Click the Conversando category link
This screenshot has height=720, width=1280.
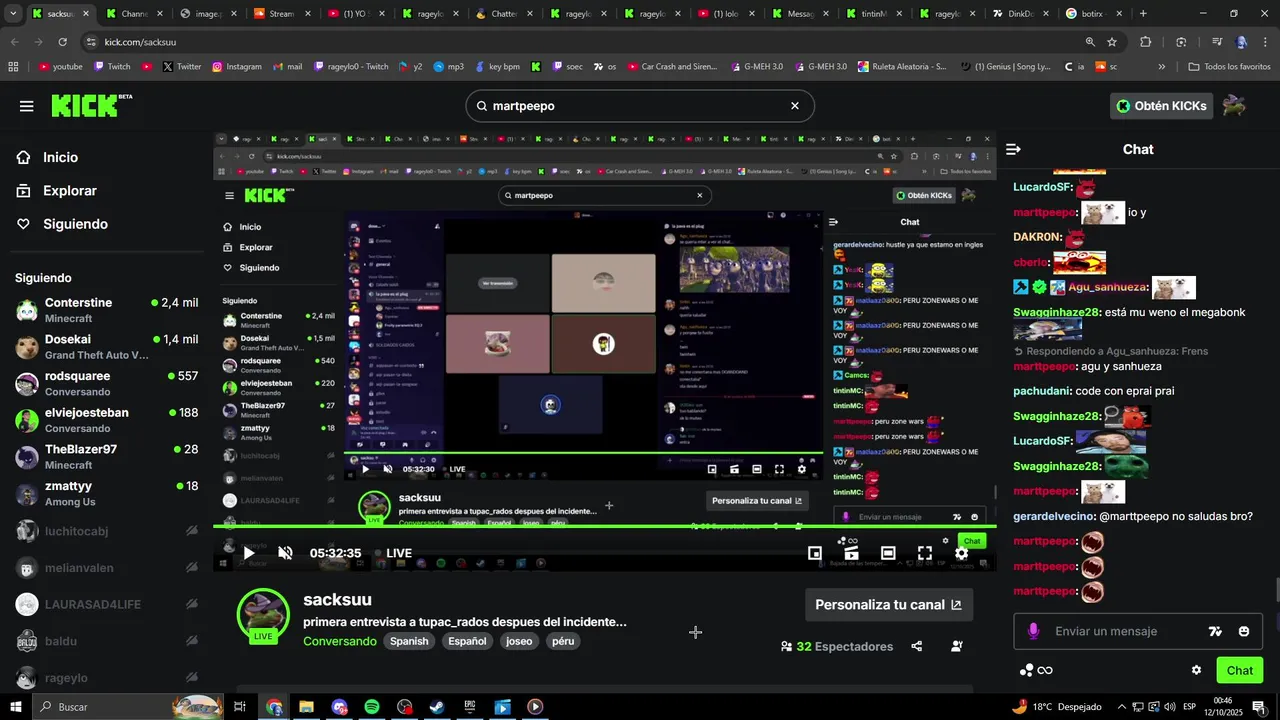click(x=340, y=641)
